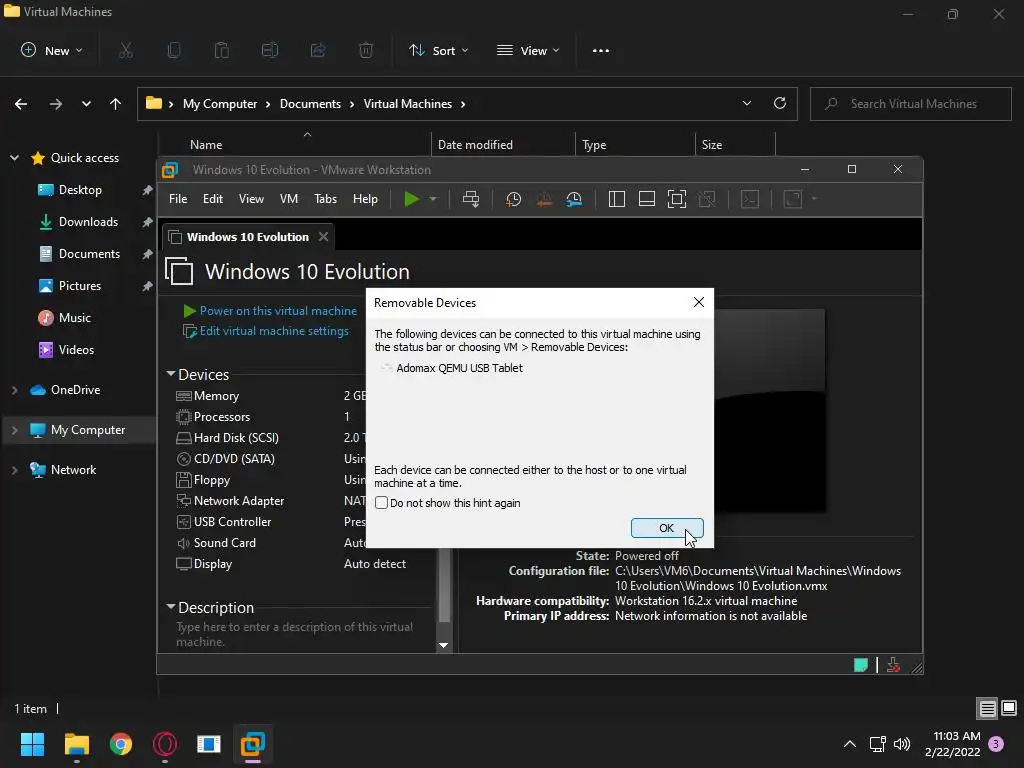Click stretch guest toolbar icon
This screenshot has height=768, width=1024.
click(x=792, y=199)
